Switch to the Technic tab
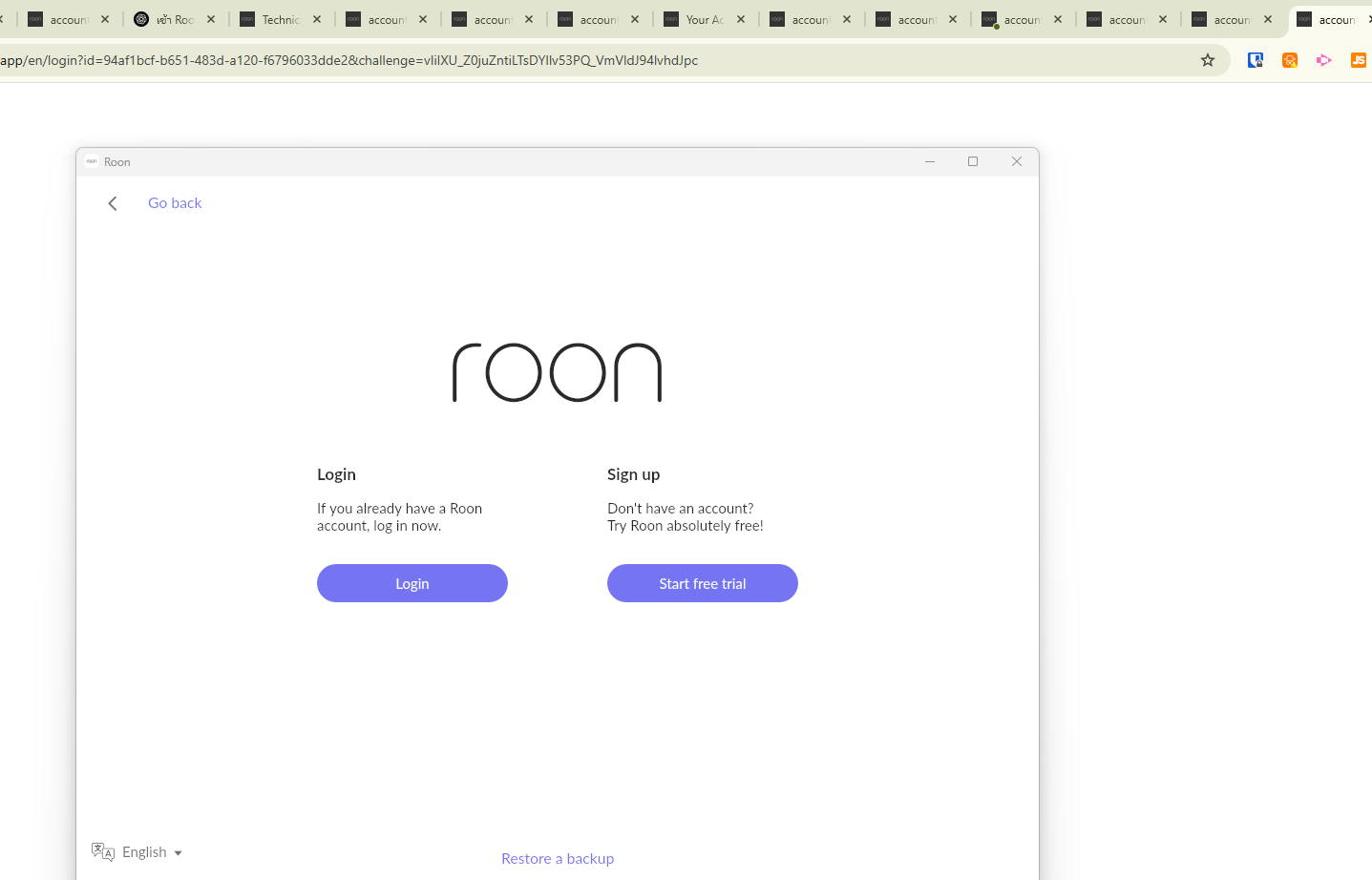This screenshot has height=880, width=1372. pyautogui.click(x=282, y=19)
